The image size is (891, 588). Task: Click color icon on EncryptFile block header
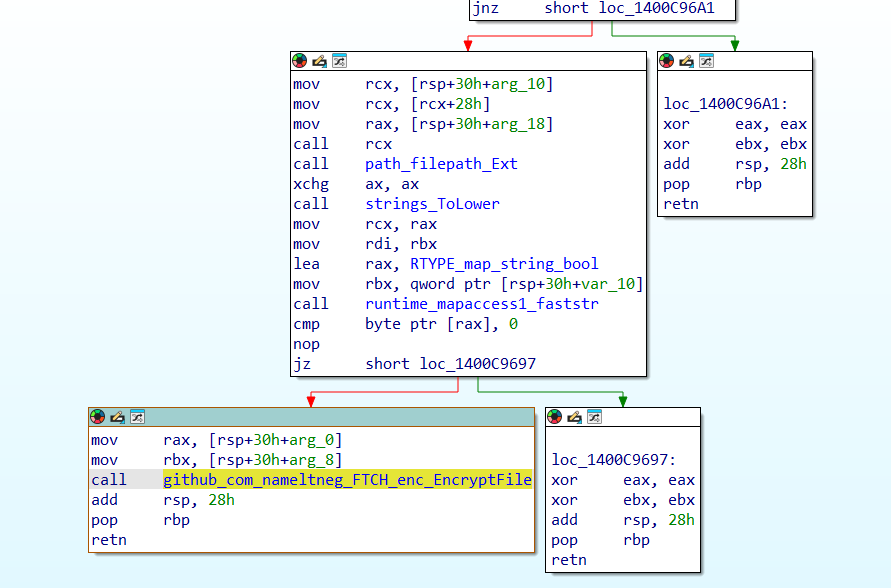coord(97,417)
